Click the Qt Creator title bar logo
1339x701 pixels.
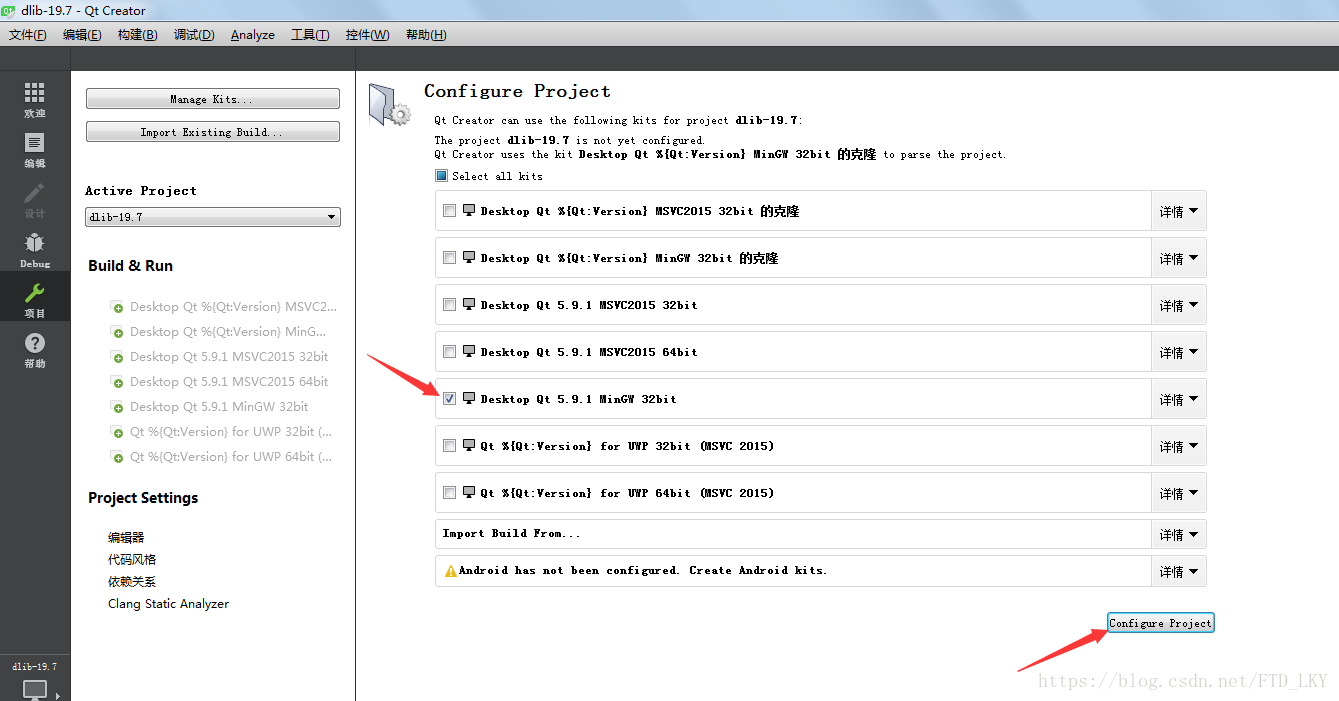(x=10, y=10)
